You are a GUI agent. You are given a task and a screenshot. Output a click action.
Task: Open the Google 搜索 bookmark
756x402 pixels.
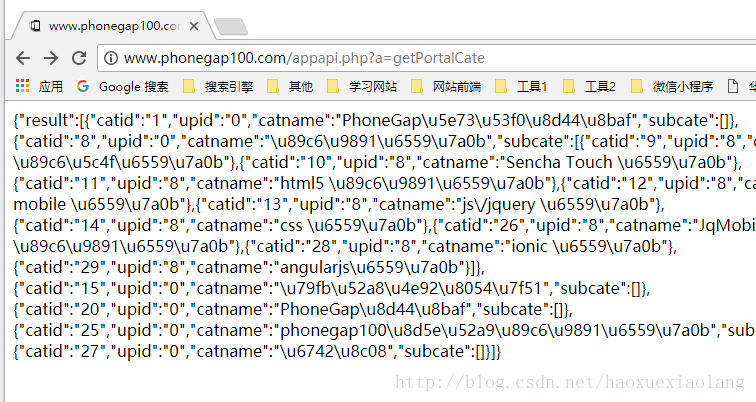[122, 86]
